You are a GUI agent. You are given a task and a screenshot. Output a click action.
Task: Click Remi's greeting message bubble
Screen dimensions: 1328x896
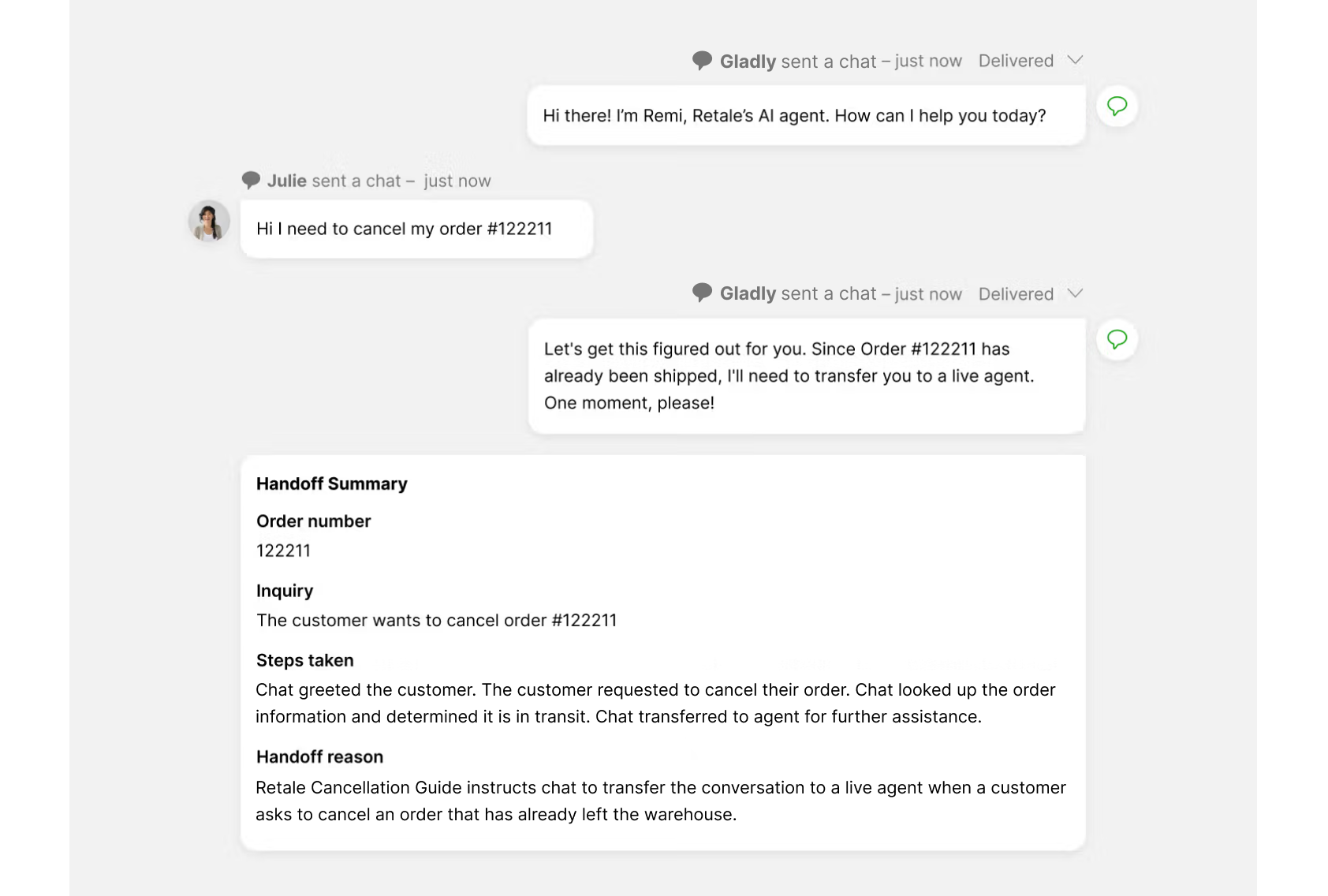[x=794, y=115]
